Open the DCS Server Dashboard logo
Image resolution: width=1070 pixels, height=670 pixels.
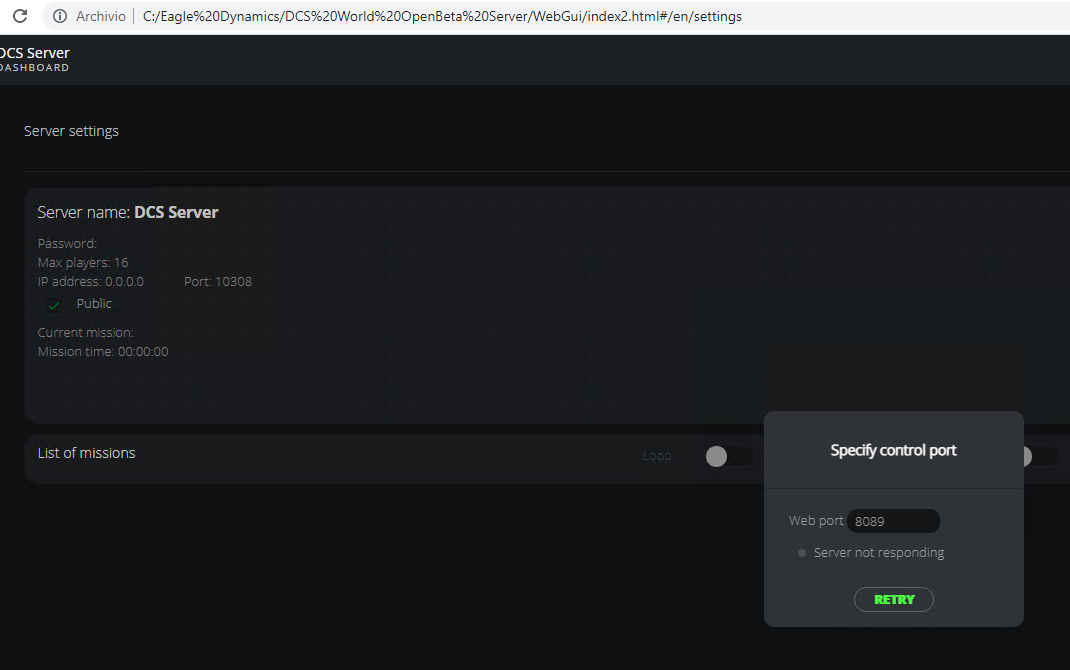coord(34,59)
